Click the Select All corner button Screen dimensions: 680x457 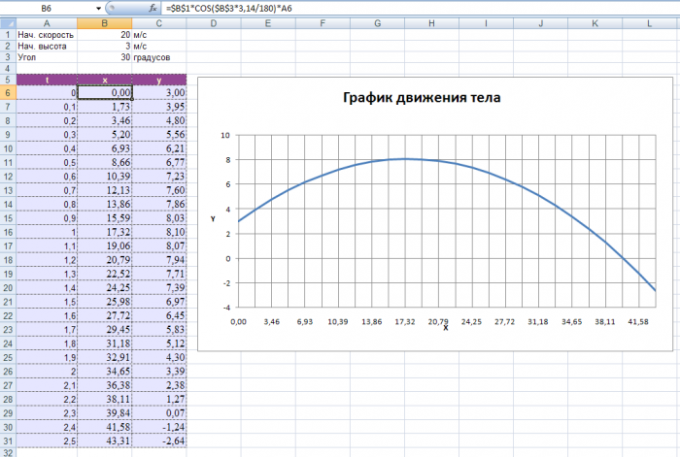point(7,22)
